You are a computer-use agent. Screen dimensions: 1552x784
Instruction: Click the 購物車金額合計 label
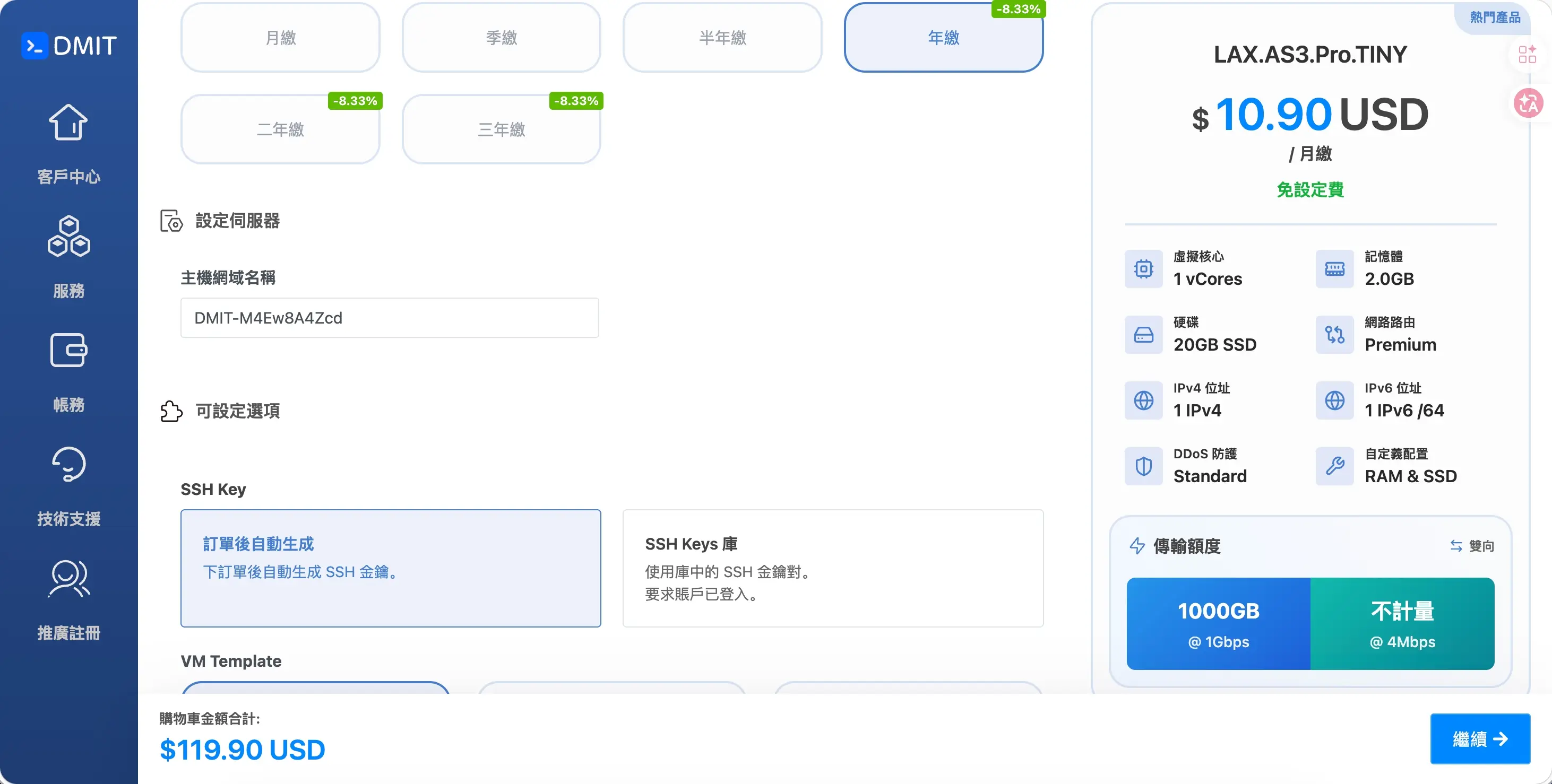coord(210,718)
